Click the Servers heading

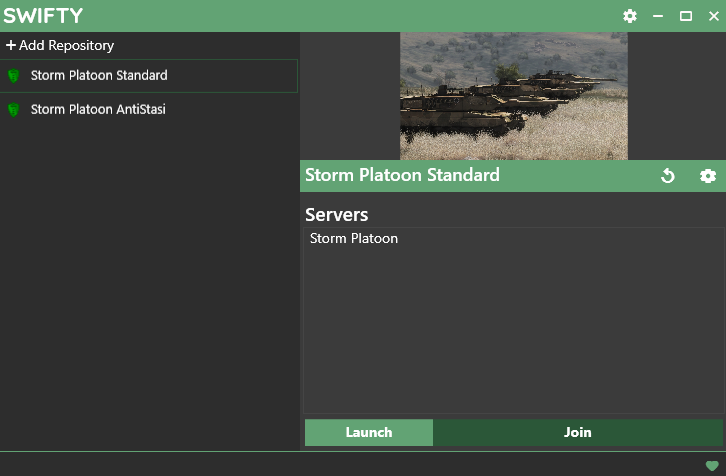point(337,215)
